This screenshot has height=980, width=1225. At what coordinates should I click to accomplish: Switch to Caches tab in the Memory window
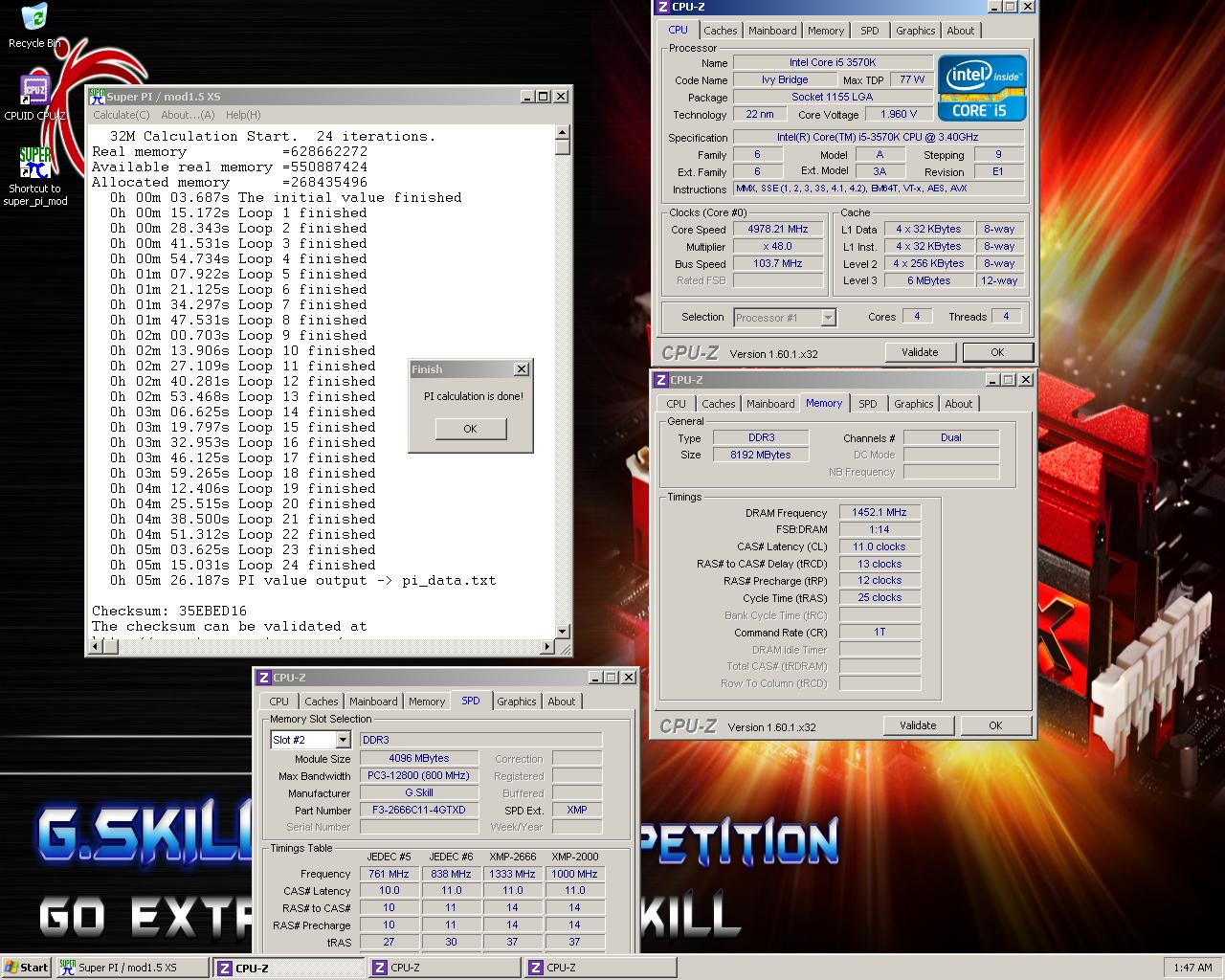click(719, 404)
